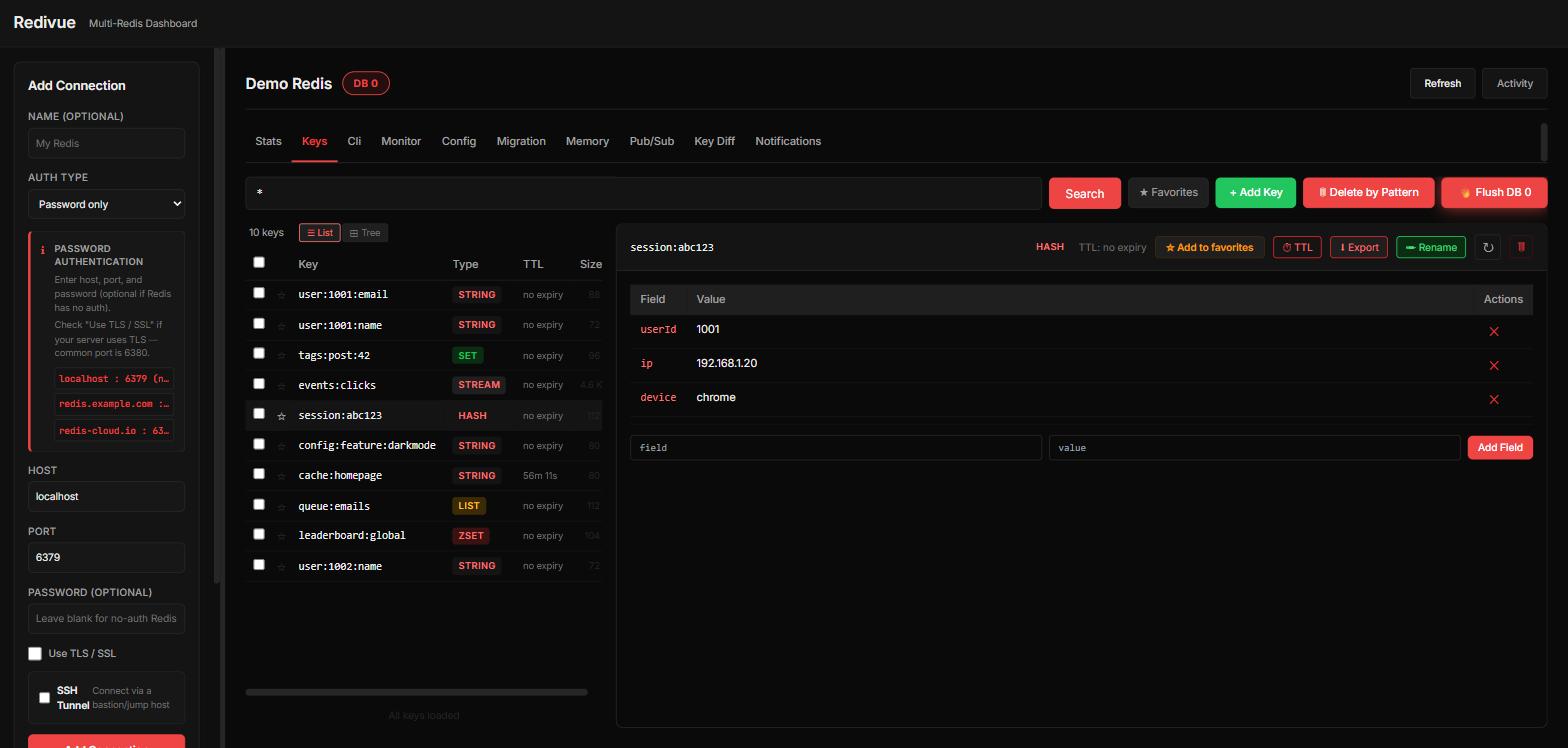Focus the new hash field name input

(x=835, y=447)
